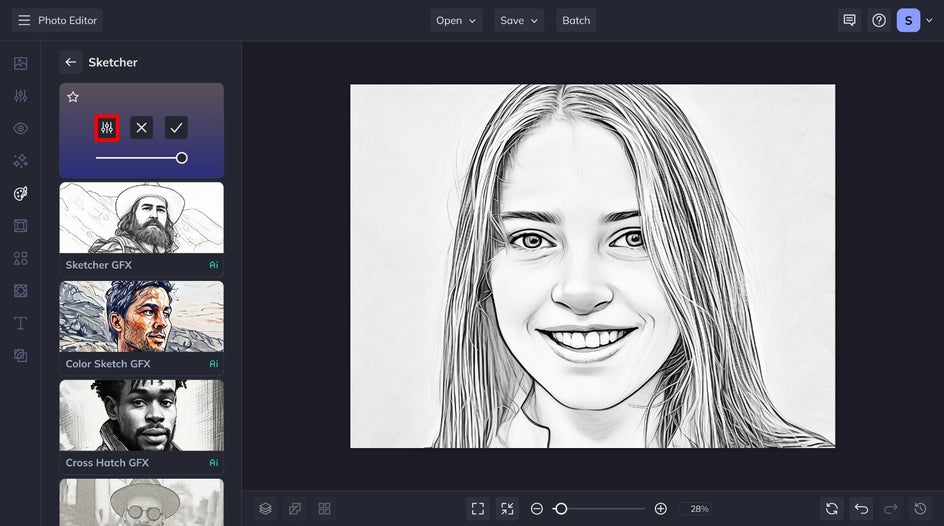The height and width of the screenshot is (526, 944).
Task: Click the Batch button
Action: [x=576, y=20]
